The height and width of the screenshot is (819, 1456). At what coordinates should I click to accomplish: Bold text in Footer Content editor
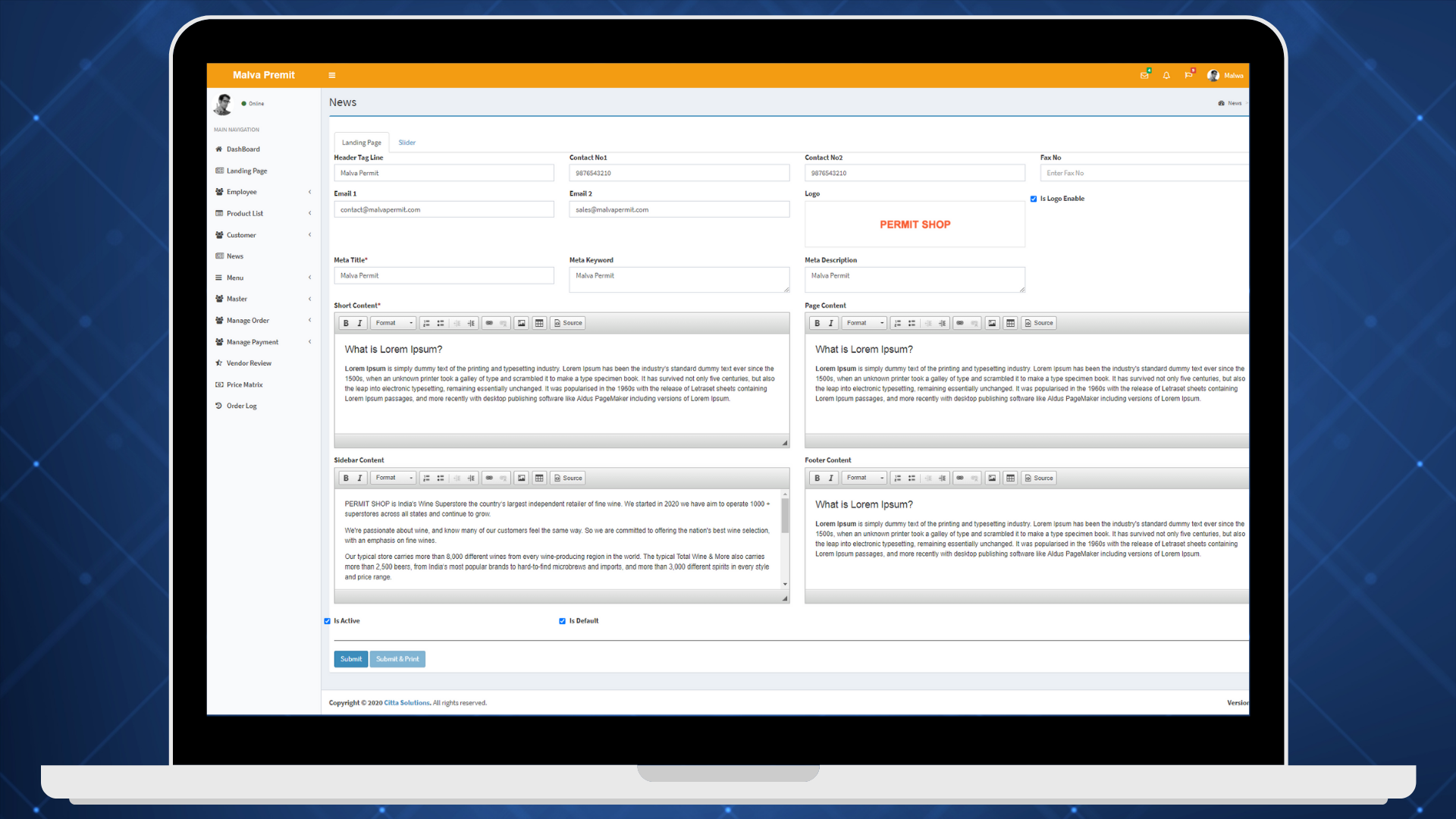[x=817, y=478]
